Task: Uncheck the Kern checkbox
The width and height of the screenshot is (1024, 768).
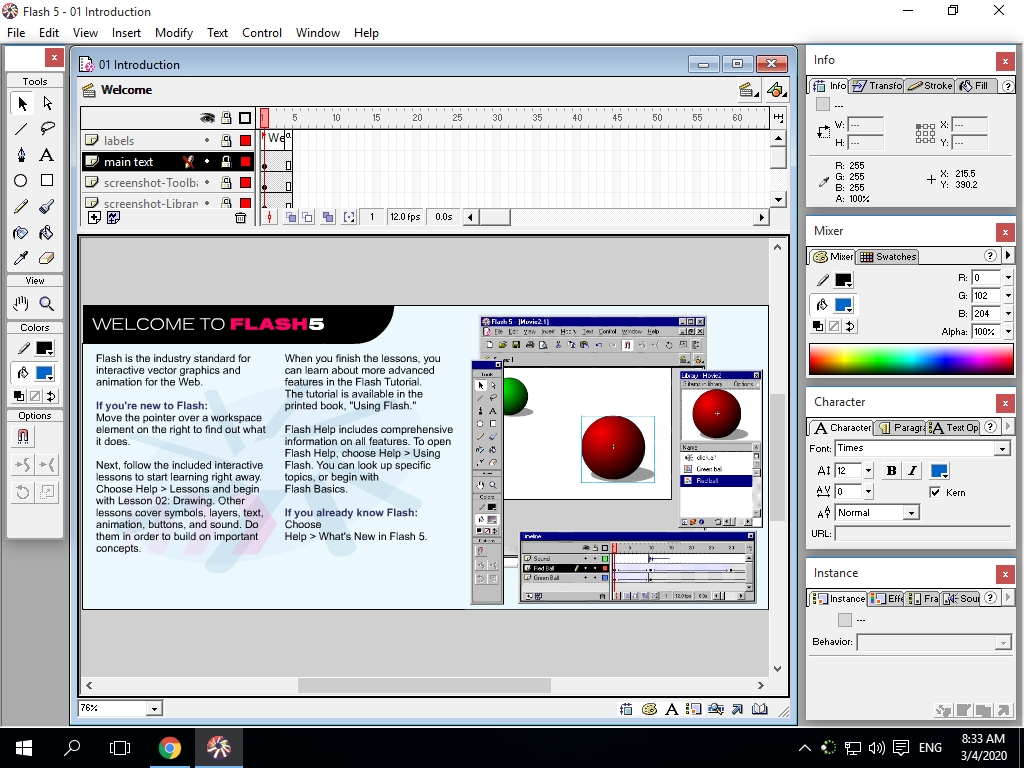Action: [x=935, y=492]
